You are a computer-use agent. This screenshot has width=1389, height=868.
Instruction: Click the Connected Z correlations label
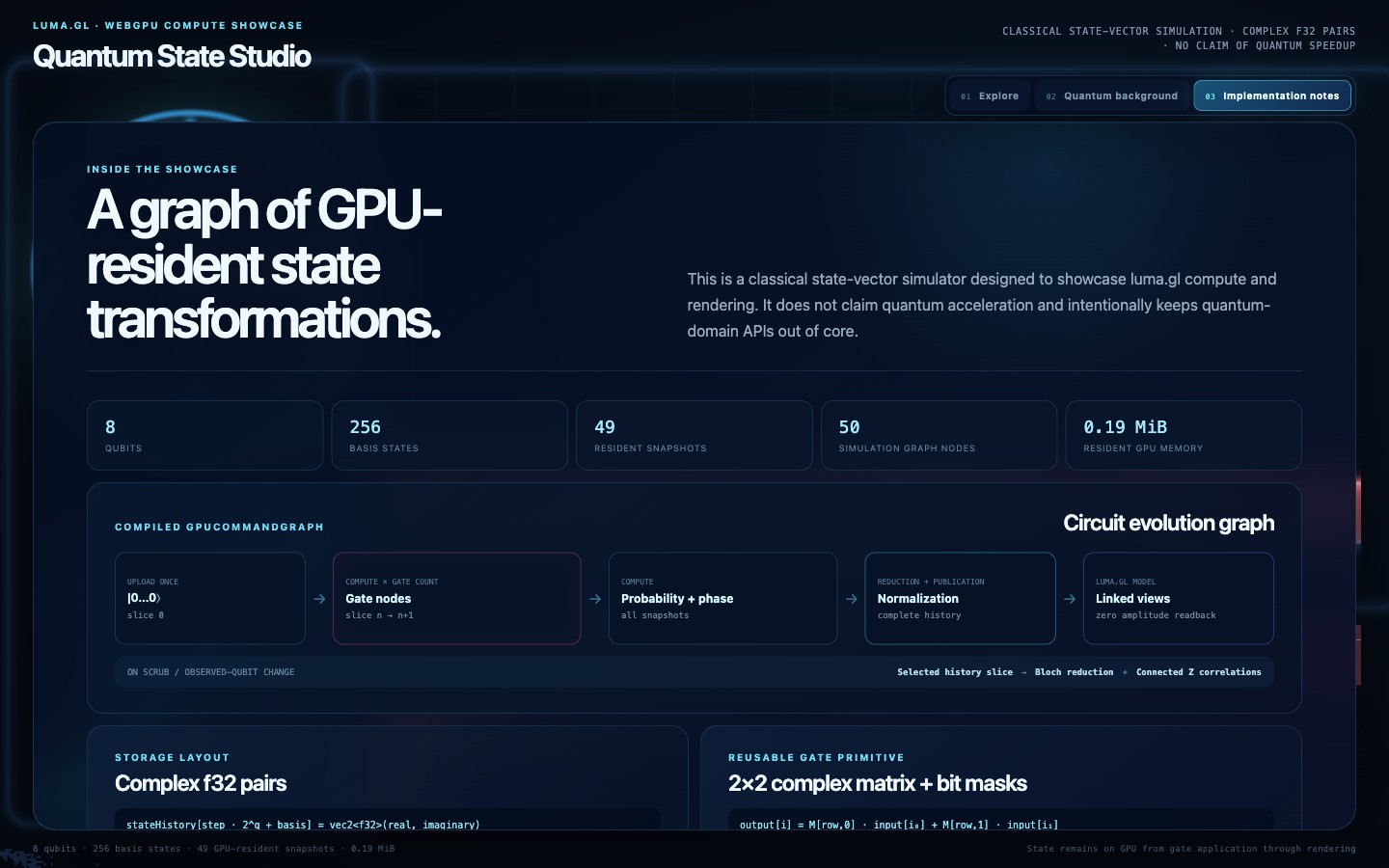1198,672
